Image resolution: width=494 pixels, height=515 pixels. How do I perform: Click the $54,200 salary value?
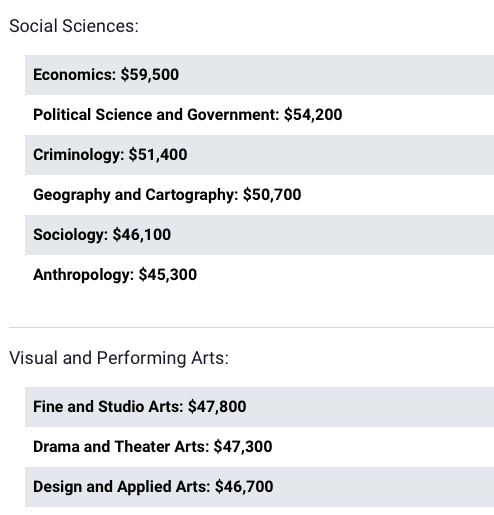[313, 115]
